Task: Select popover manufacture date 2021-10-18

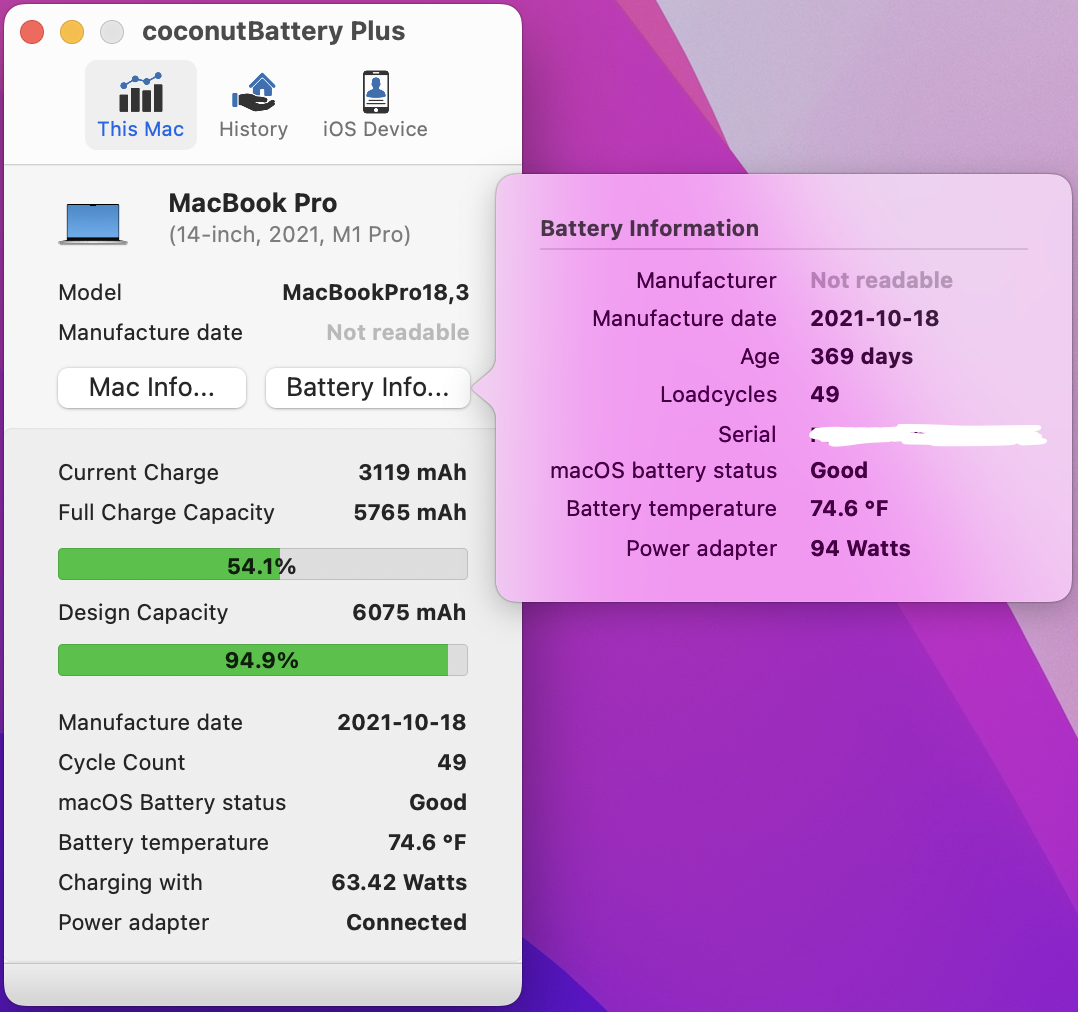Action: 874,318
